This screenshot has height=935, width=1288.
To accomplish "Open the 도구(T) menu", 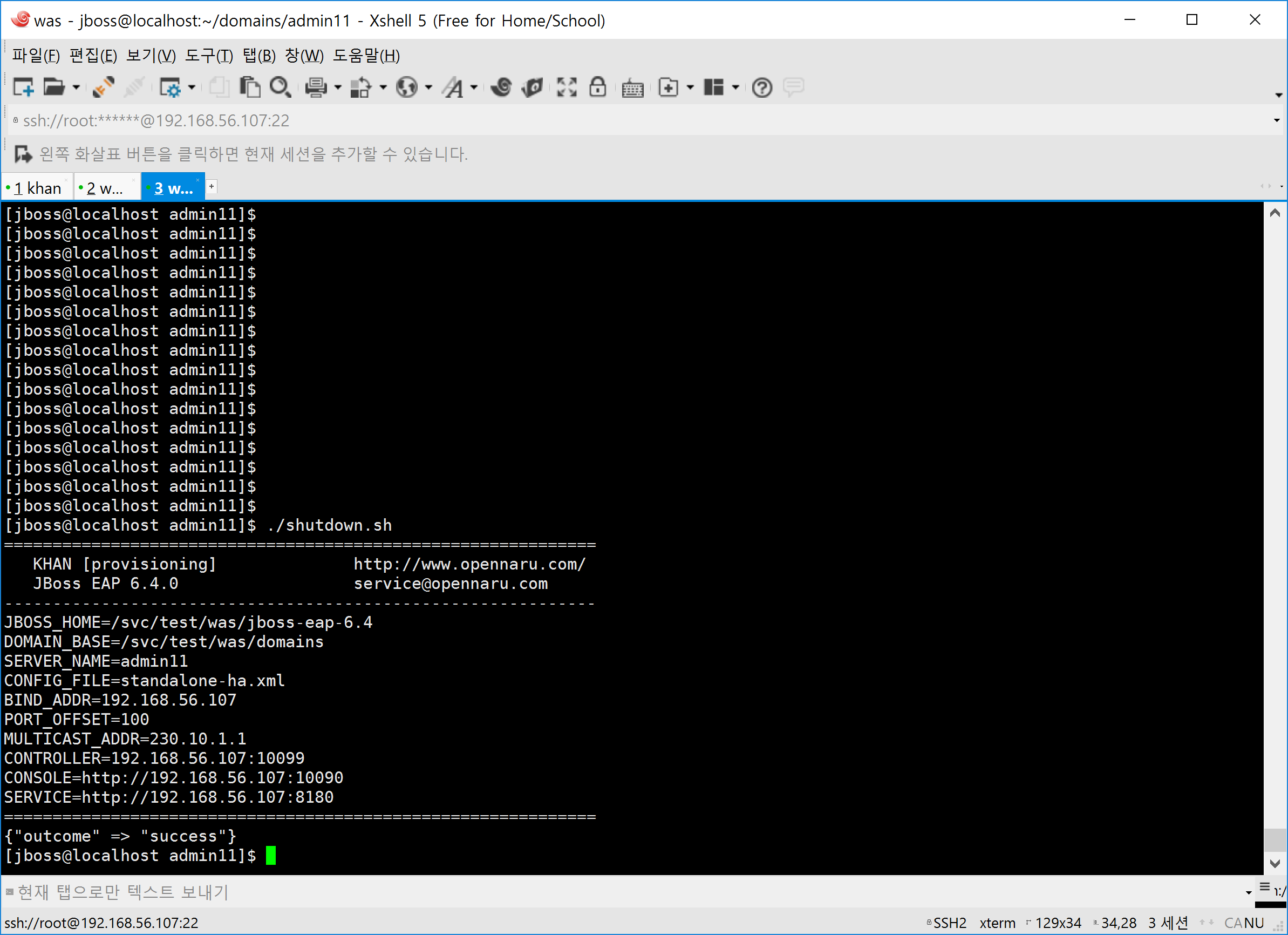I will (x=209, y=56).
